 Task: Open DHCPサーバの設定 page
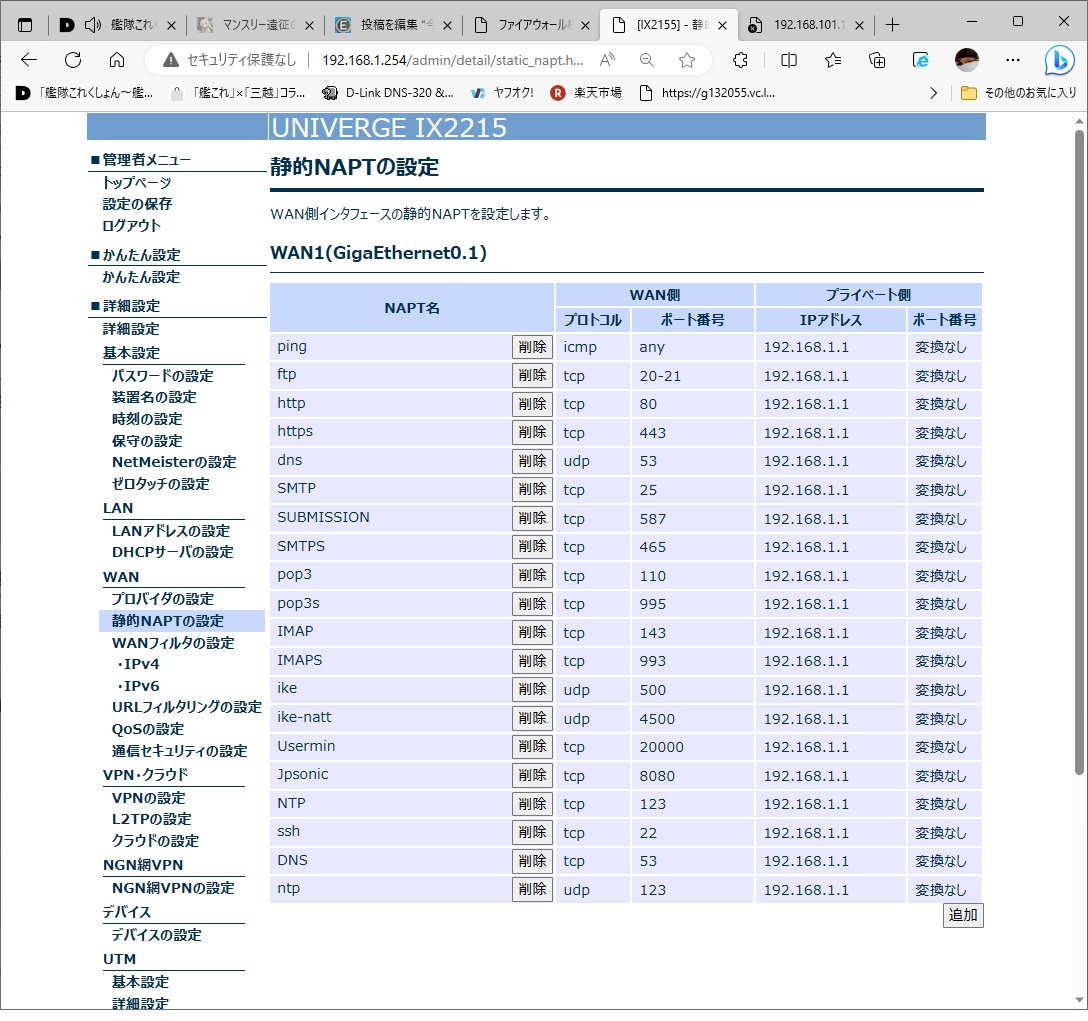(x=172, y=552)
